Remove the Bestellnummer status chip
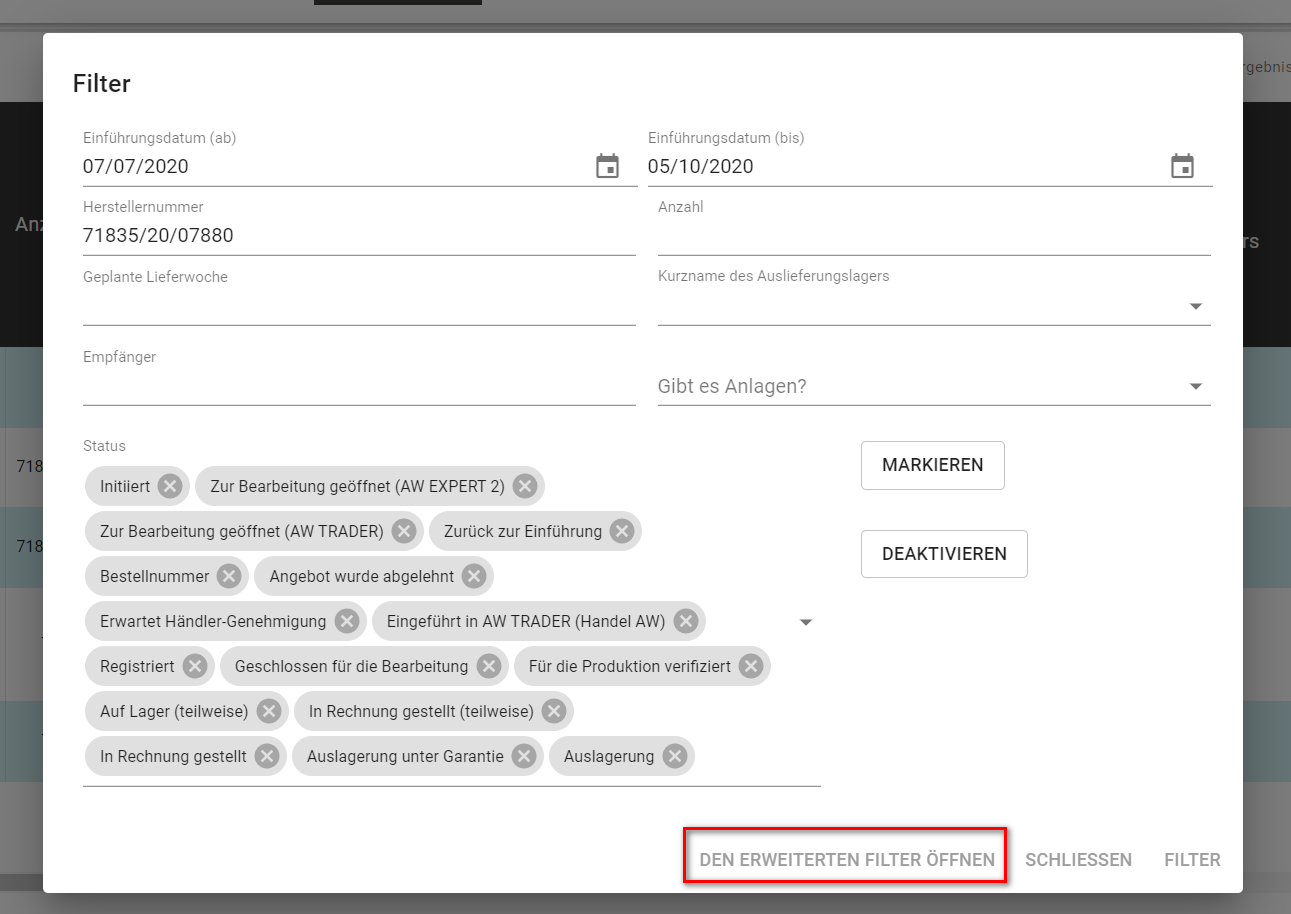The height and width of the screenshot is (914, 1291). [229, 577]
